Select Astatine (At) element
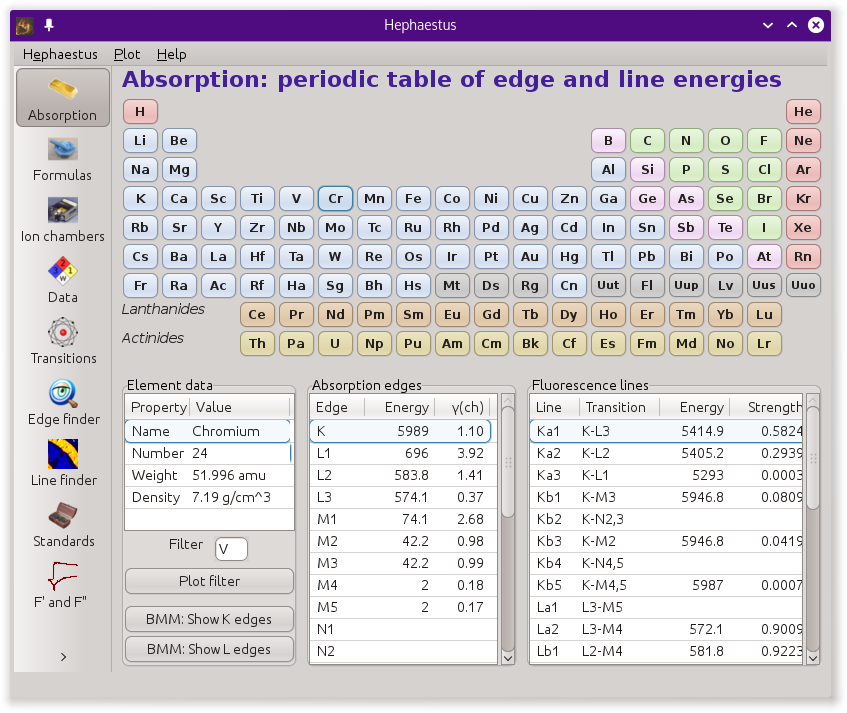The image size is (847, 713). (764, 257)
